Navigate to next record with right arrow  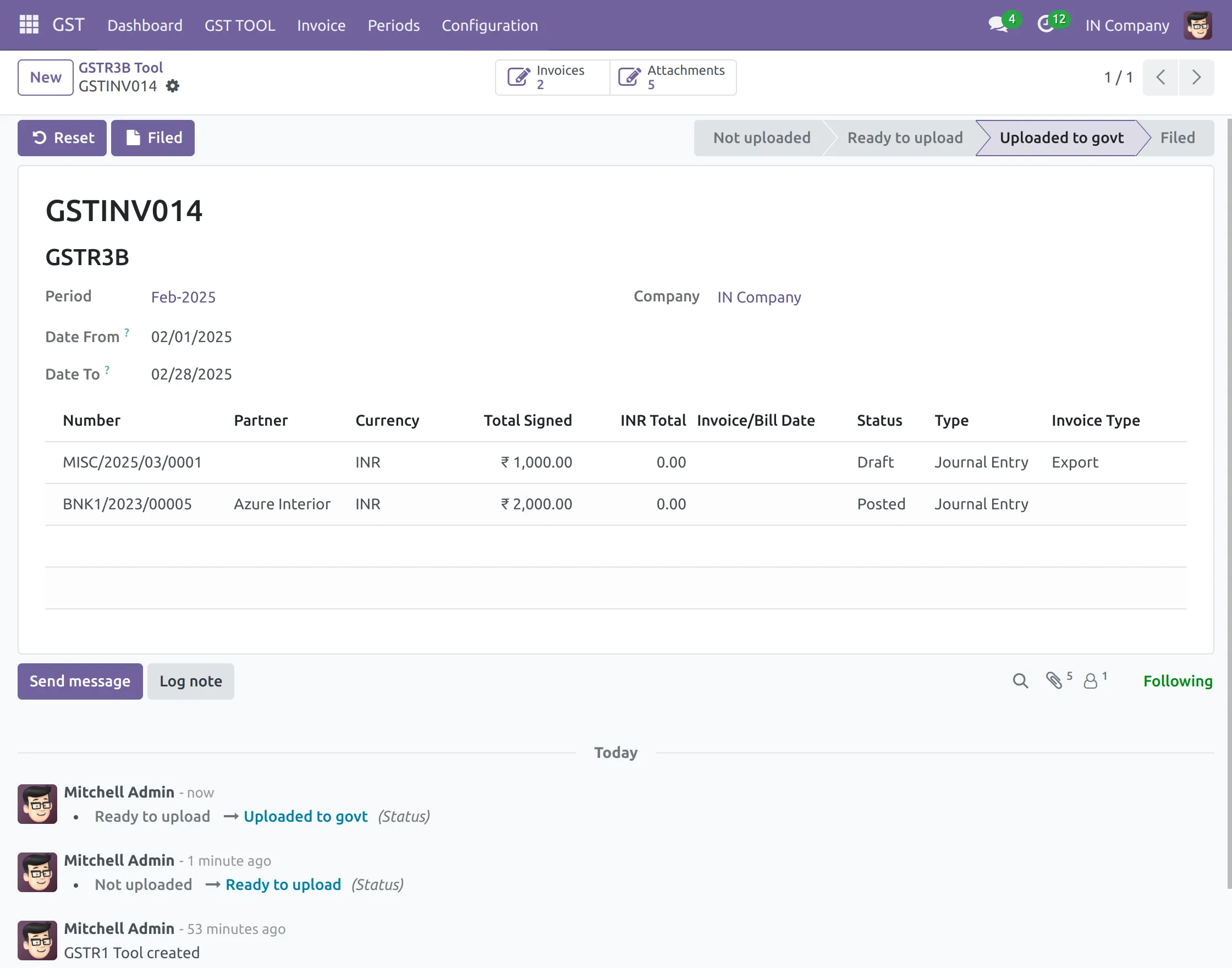tap(1196, 77)
